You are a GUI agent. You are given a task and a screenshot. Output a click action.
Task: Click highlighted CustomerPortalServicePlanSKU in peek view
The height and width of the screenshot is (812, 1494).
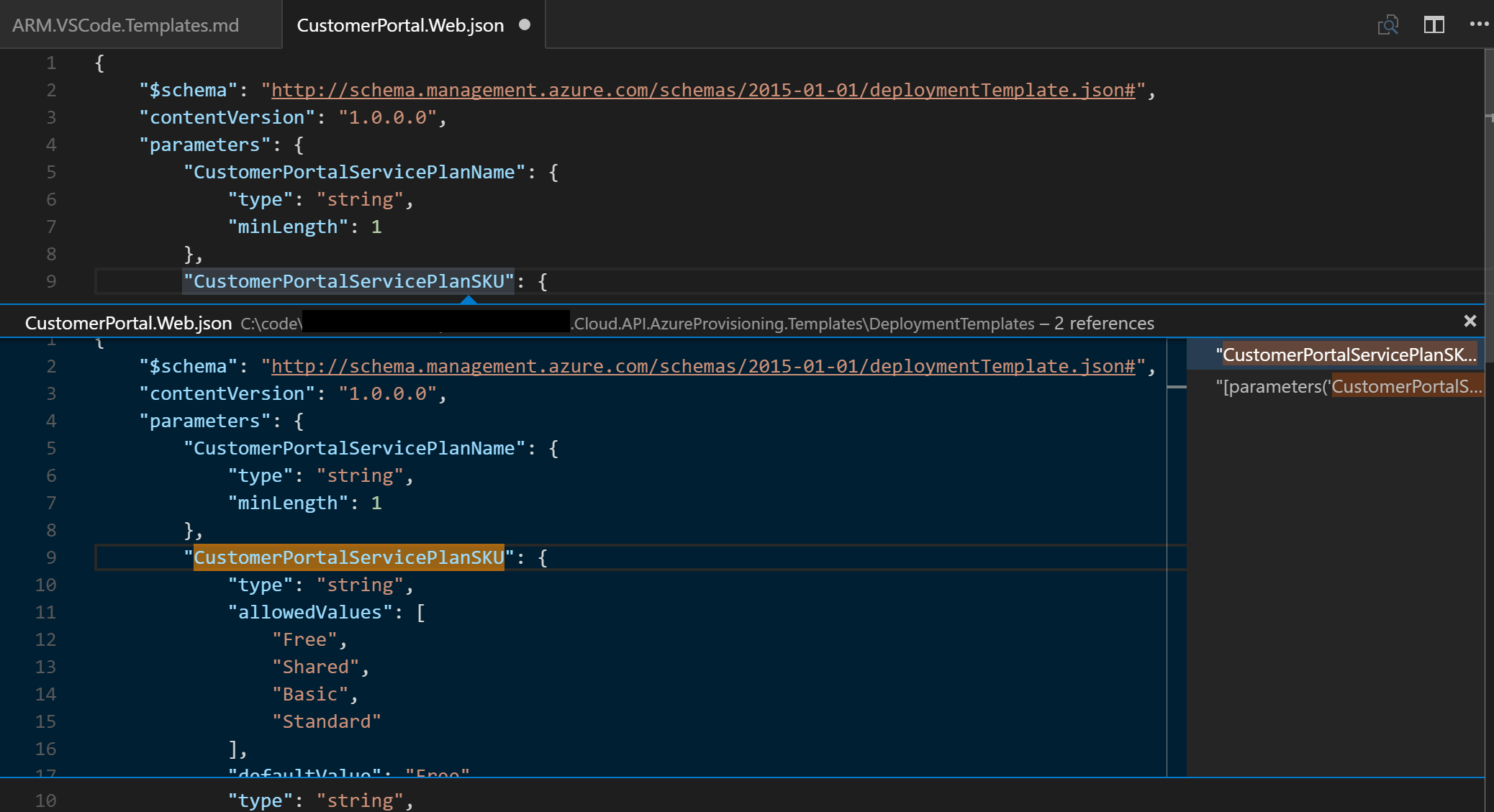[349, 557]
